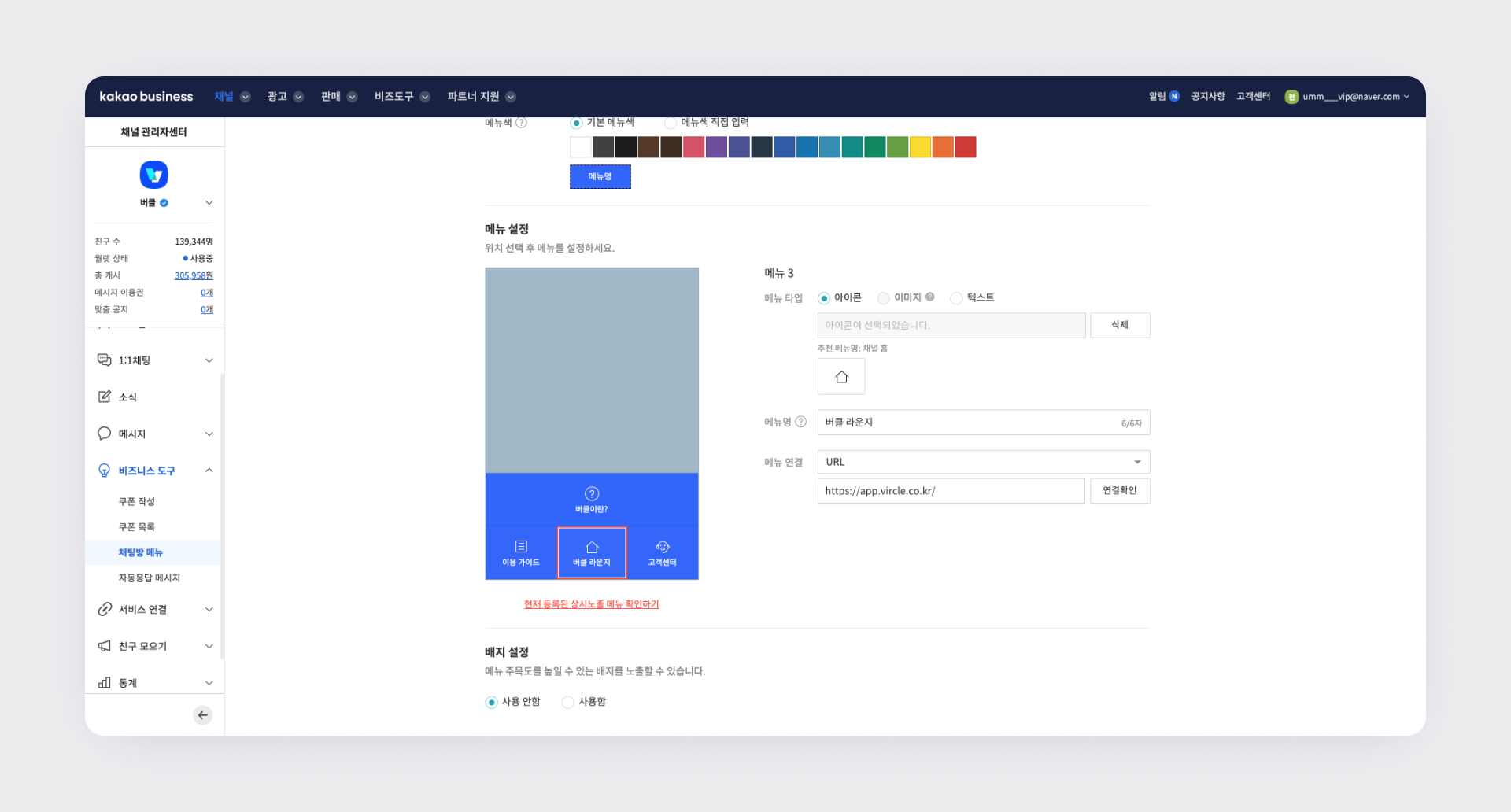Viewport: 1511px width, 812px height.
Task: Click the 305,958원 total cash link
Action: click(x=194, y=275)
